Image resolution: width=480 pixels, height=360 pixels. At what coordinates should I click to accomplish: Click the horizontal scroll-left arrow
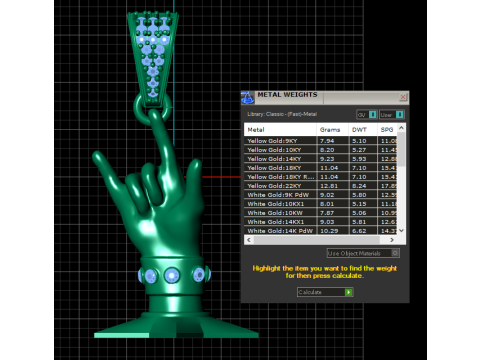[x=249, y=240]
